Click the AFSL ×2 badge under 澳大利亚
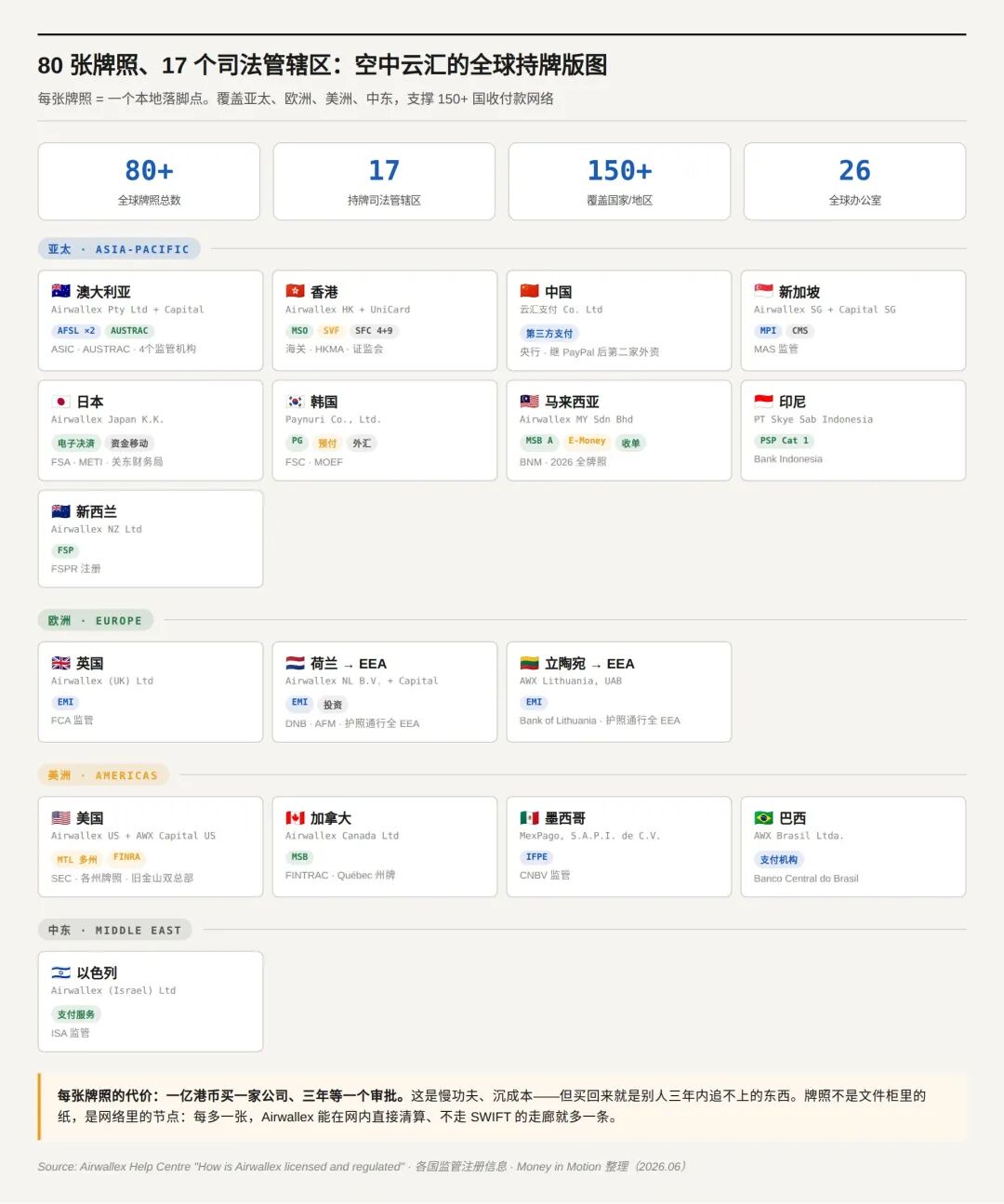The width and height of the screenshot is (1004, 1204). coord(76,331)
